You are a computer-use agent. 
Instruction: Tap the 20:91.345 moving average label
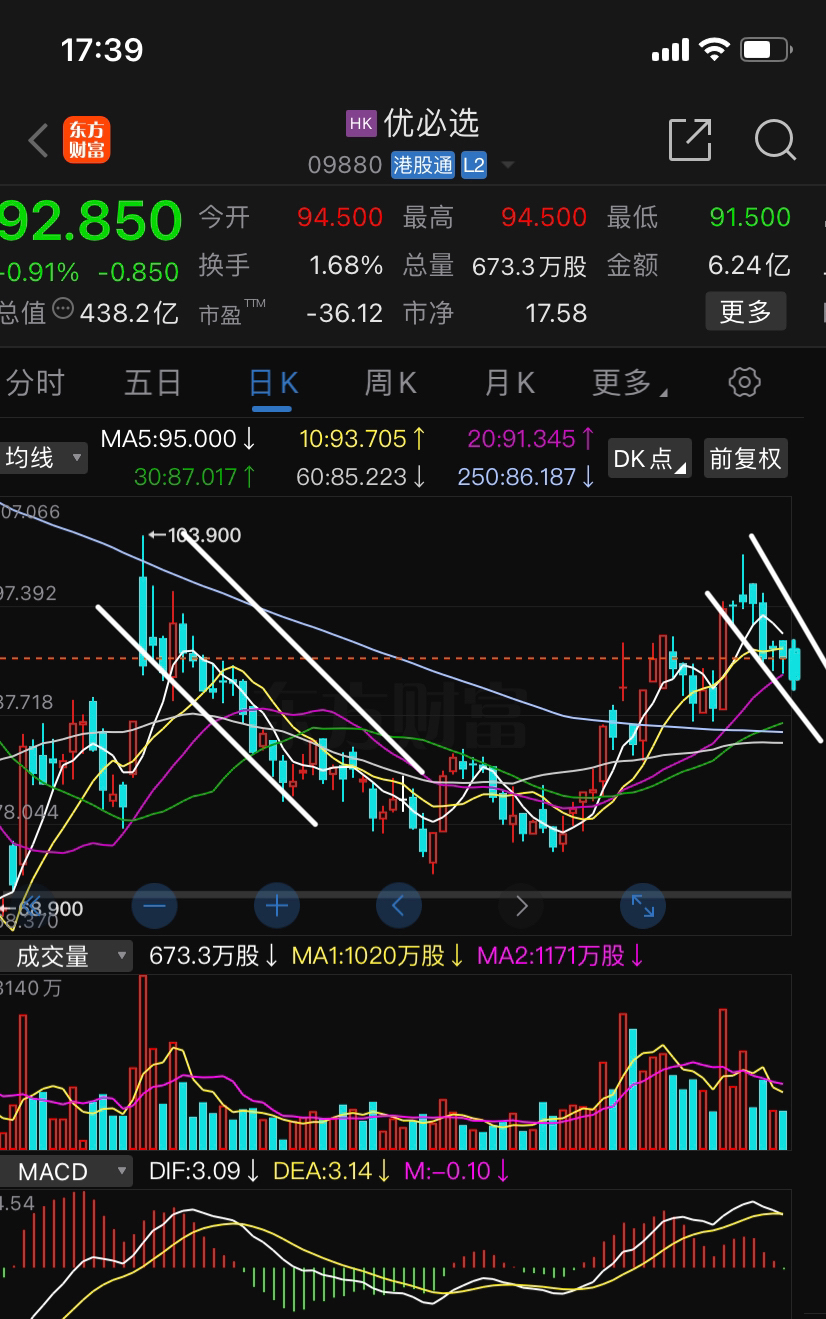point(532,438)
